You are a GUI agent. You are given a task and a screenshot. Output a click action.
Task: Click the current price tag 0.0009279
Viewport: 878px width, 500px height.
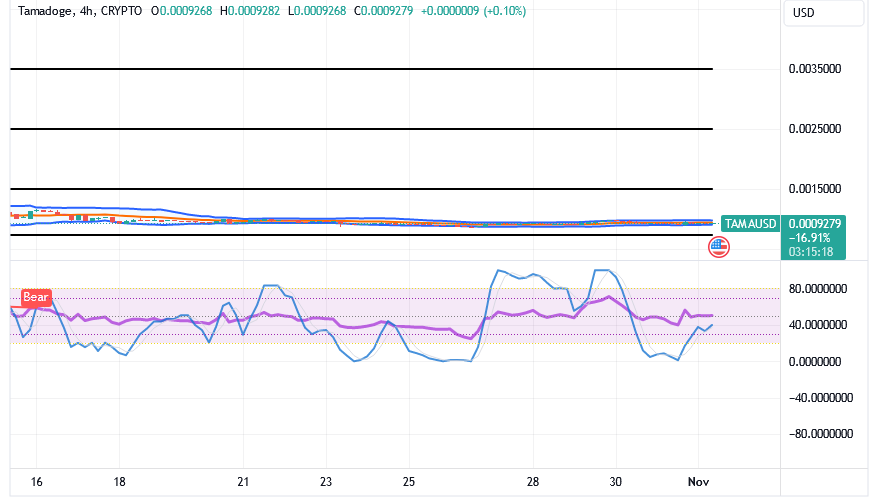(x=815, y=224)
